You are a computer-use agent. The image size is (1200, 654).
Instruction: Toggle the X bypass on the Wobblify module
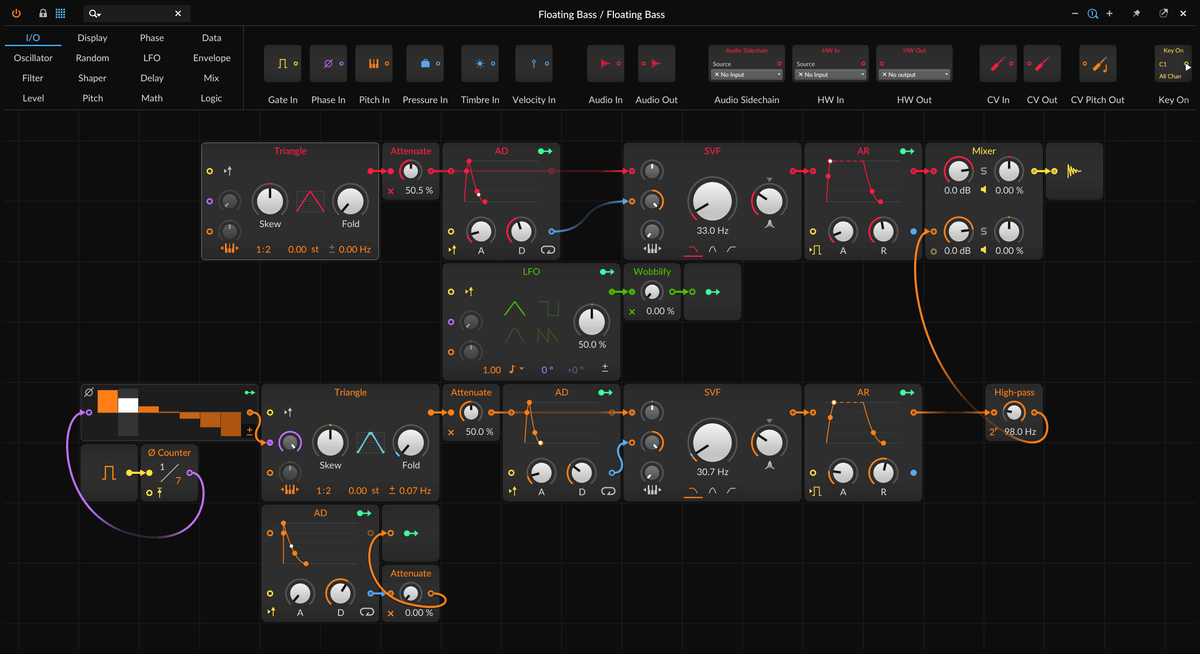click(x=633, y=311)
